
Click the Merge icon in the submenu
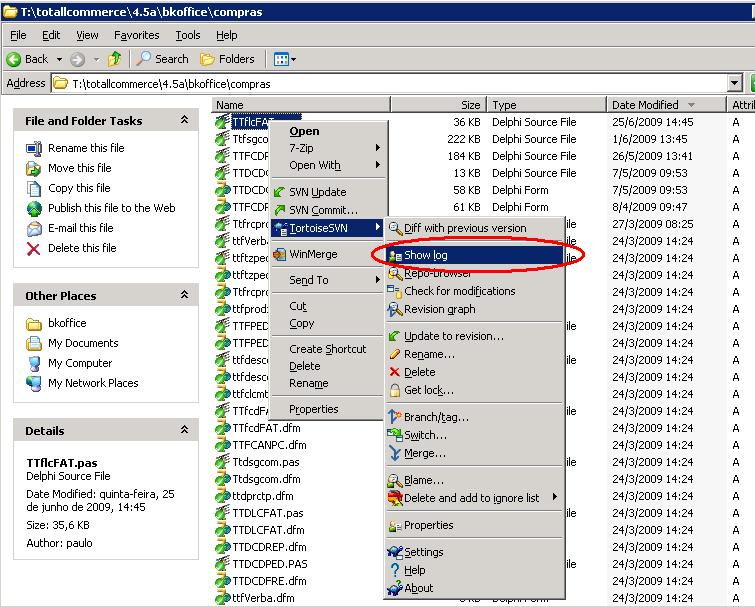click(x=394, y=453)
